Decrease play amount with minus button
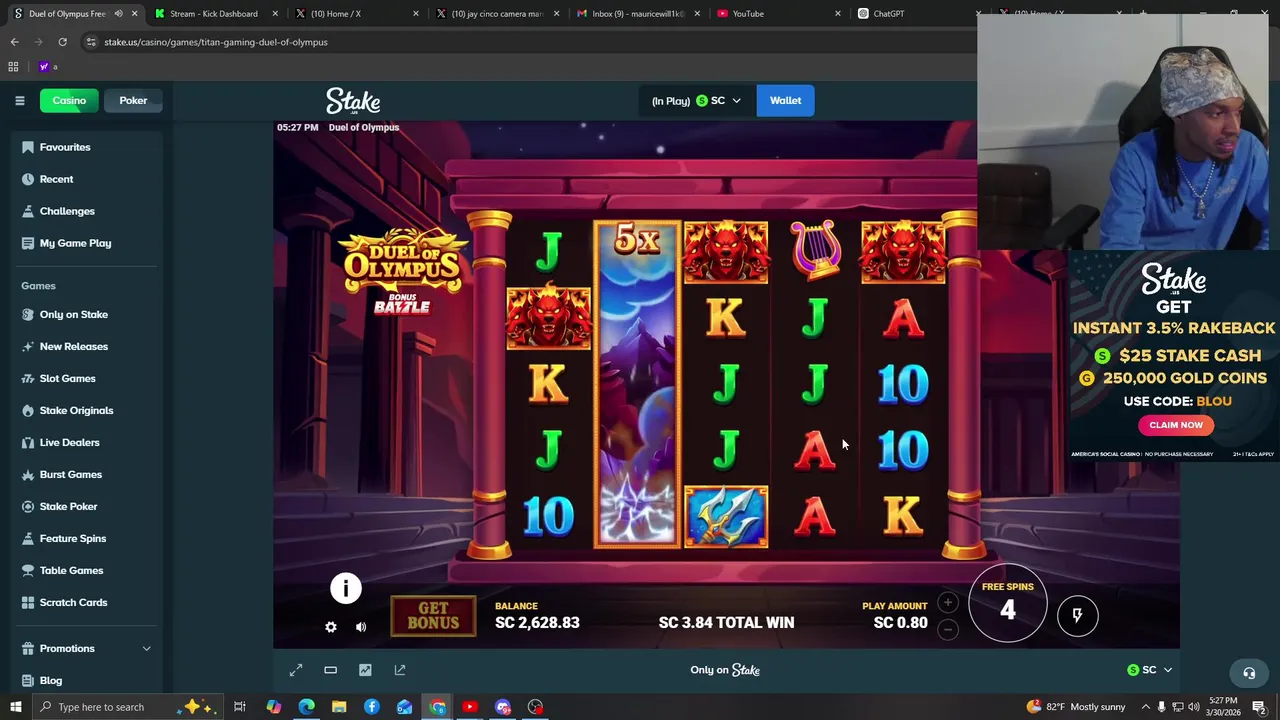Viewport: 1280px width, 720px height. 948,629
